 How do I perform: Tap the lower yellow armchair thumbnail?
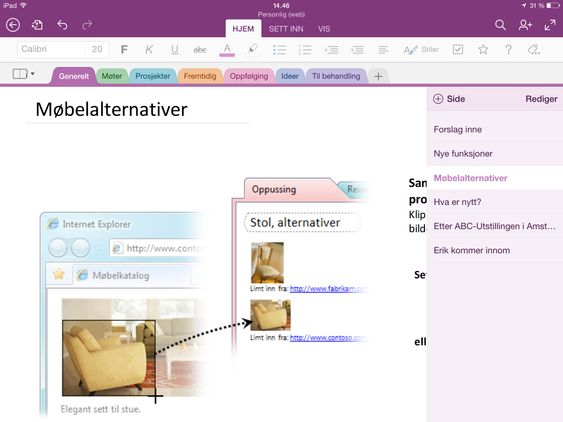tap(270, 315)
